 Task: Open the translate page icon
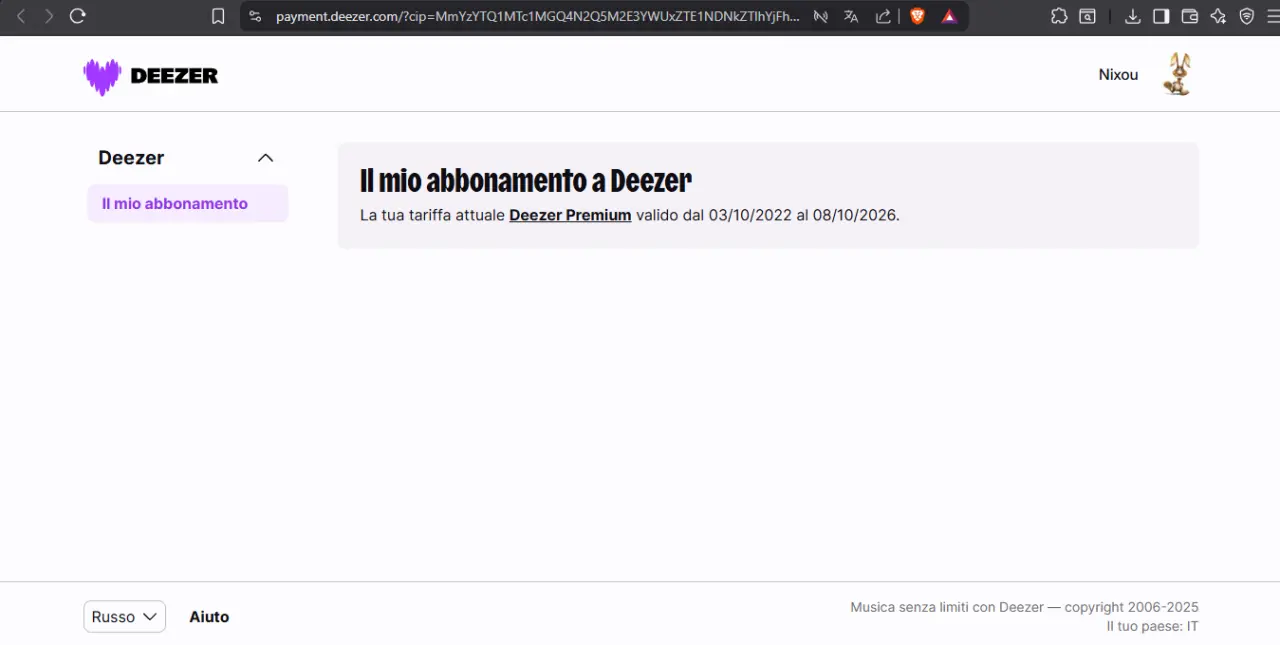tap(851, 16)
